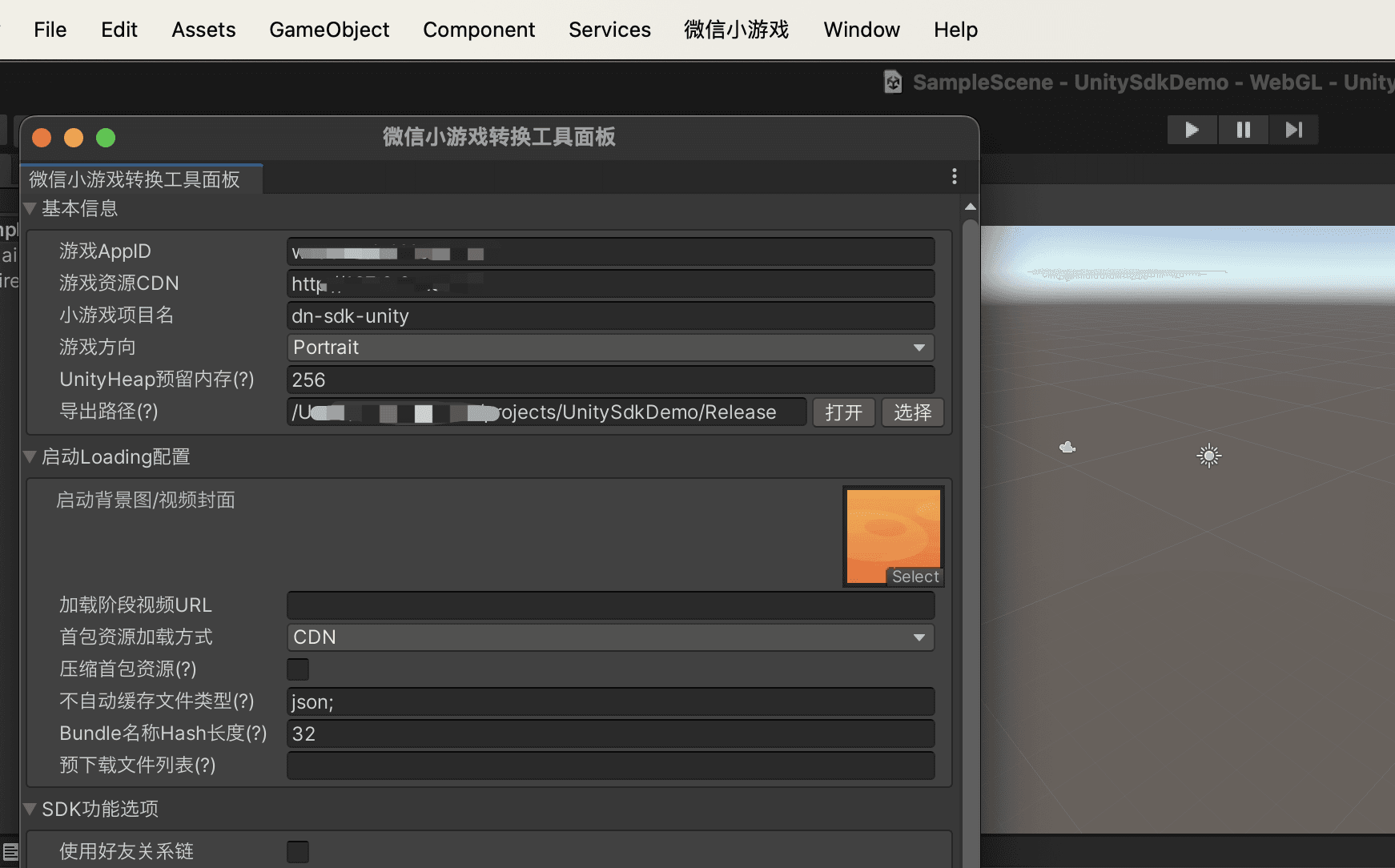Image resolution: width=1395 pixels, height=868 pixels.
Task: Click the 加载阶段视频URL input field
Action: [x=610, y=605]
